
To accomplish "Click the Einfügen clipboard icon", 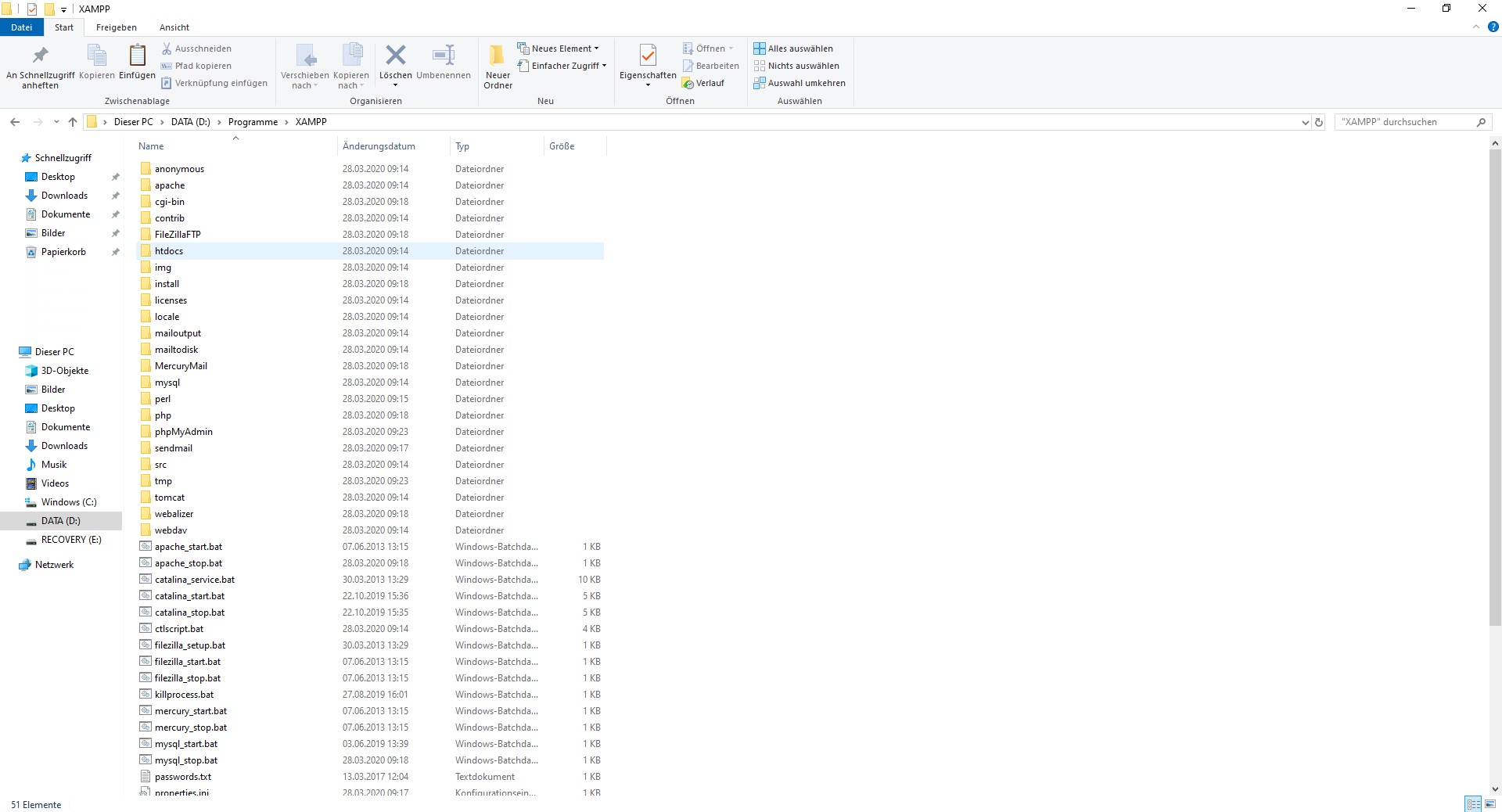I will pyautogui.click(x=137, y=62).
